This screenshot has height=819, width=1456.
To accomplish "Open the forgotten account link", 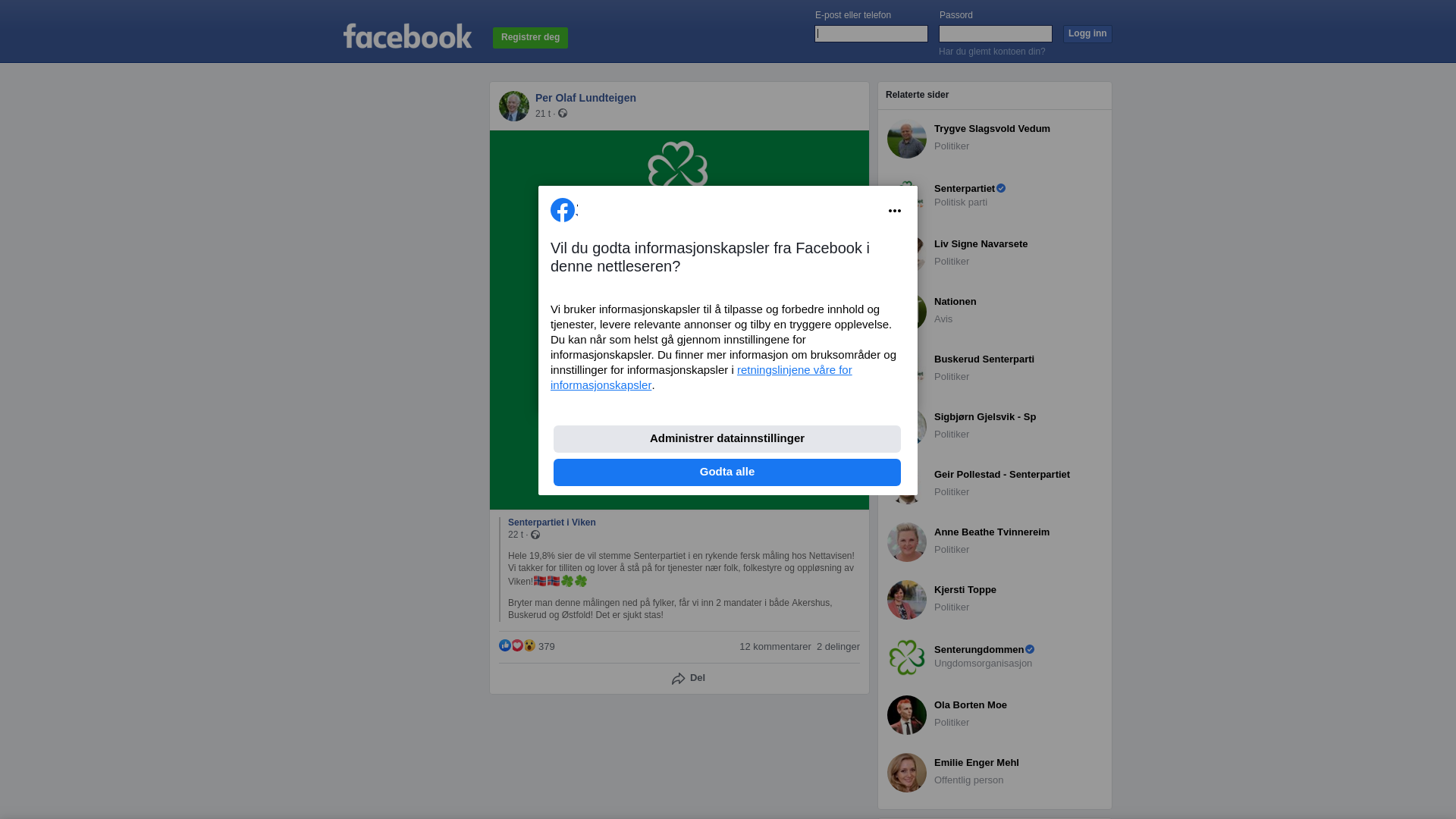I will pyautogui.click(x=992, y=52).
